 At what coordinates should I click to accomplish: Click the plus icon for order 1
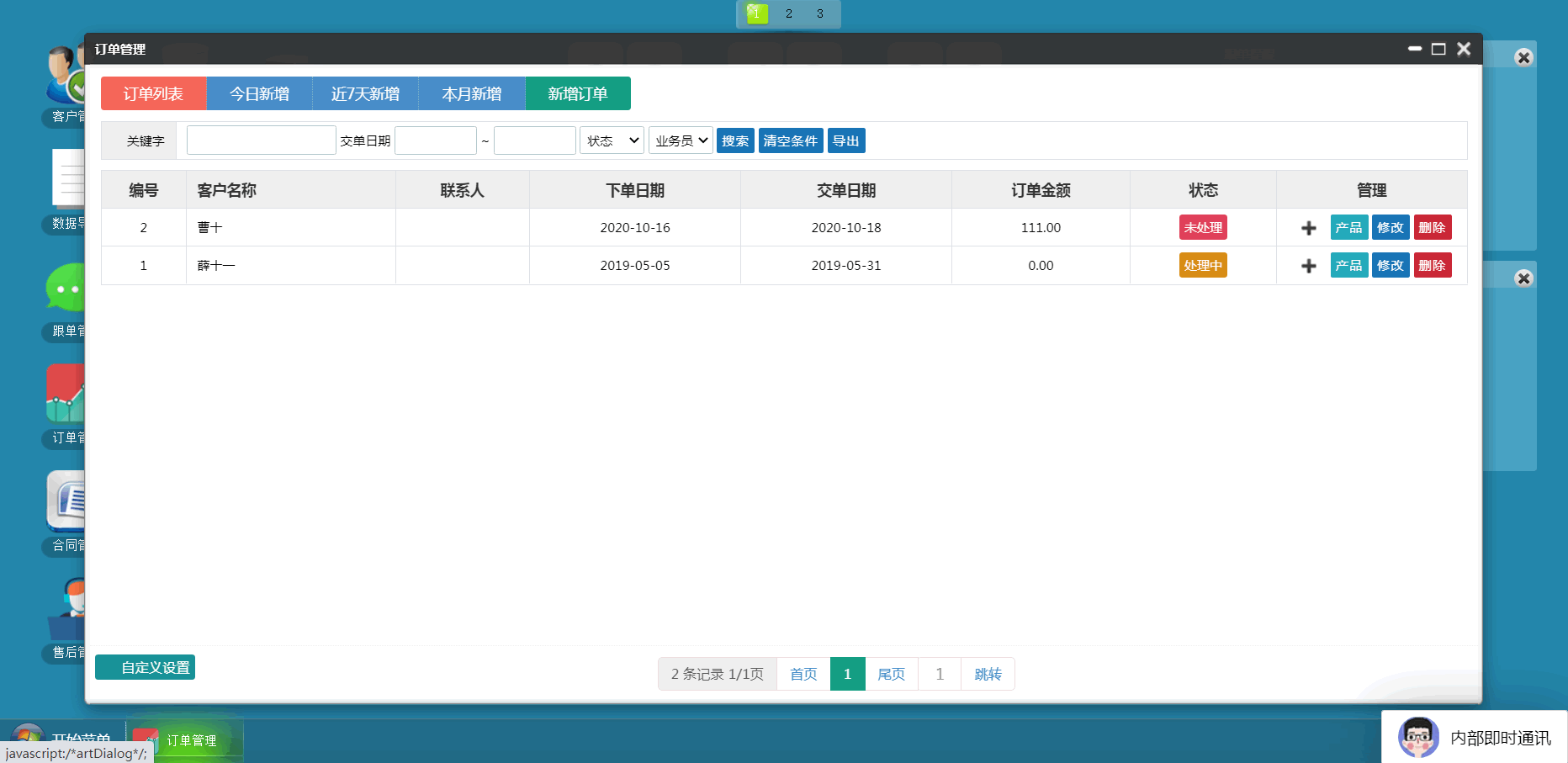point(1308,266)
